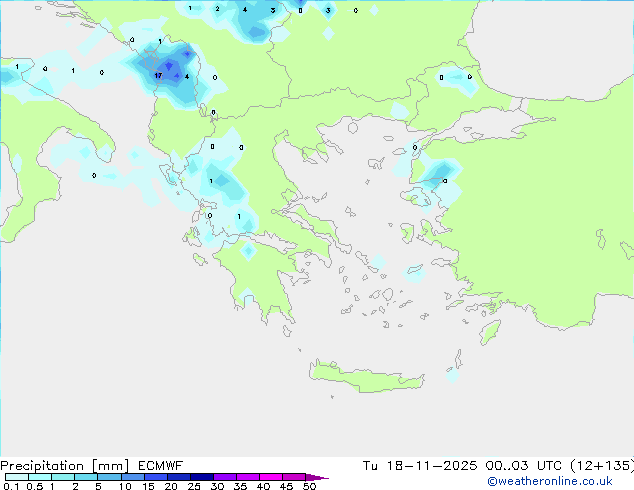Click the 1–2 mm legend color swatch

[x=63, y=477]
